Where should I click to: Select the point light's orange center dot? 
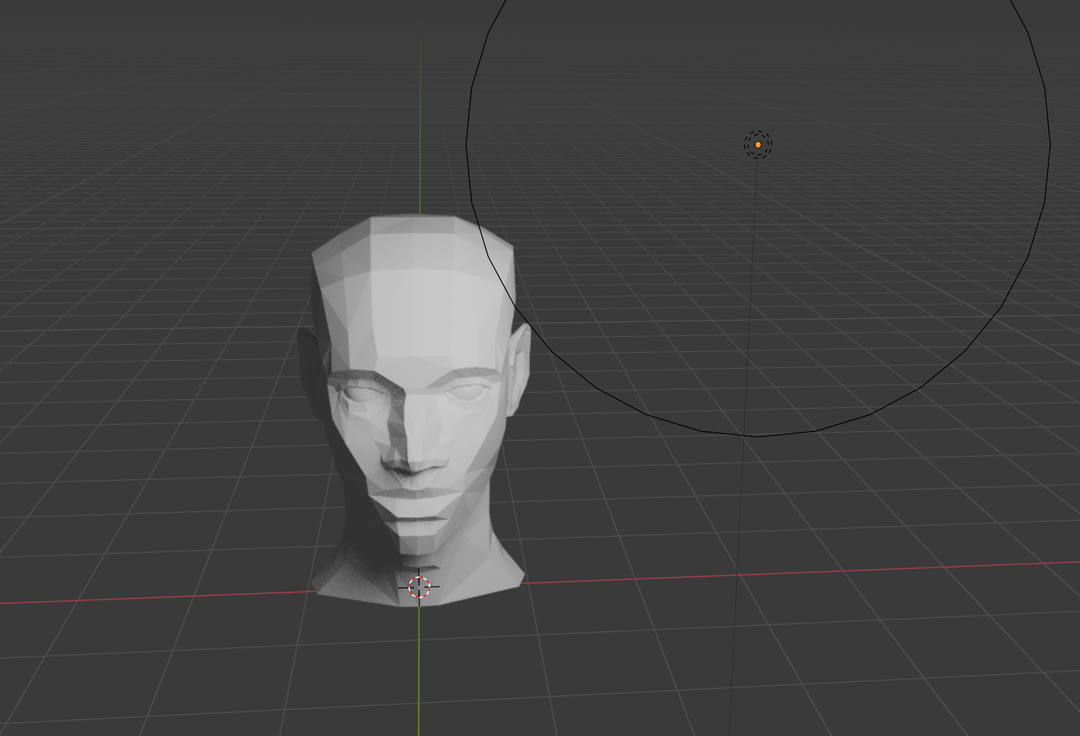coord(758,145)
